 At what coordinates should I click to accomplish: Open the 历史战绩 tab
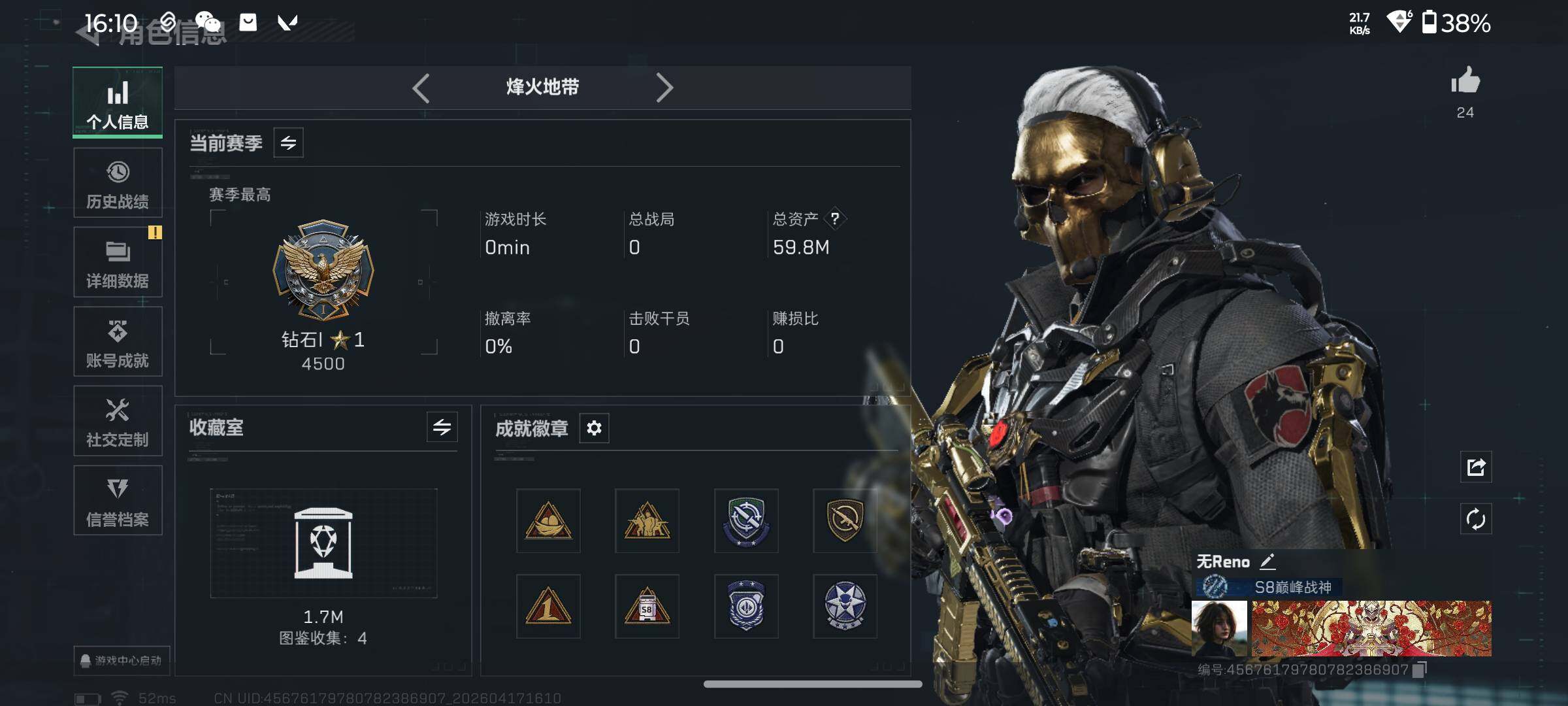point(118,183)
